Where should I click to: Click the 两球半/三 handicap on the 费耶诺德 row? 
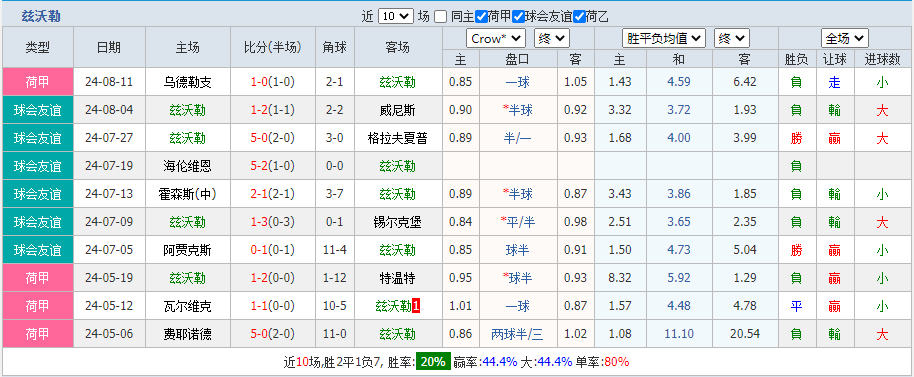pos(518,334)
